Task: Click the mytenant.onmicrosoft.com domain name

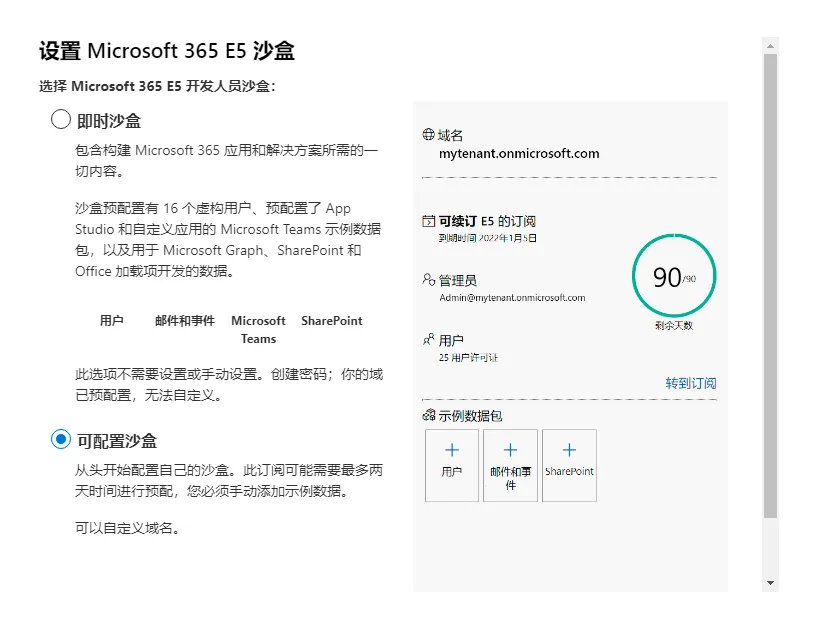Action: click(x=519, y=154)
